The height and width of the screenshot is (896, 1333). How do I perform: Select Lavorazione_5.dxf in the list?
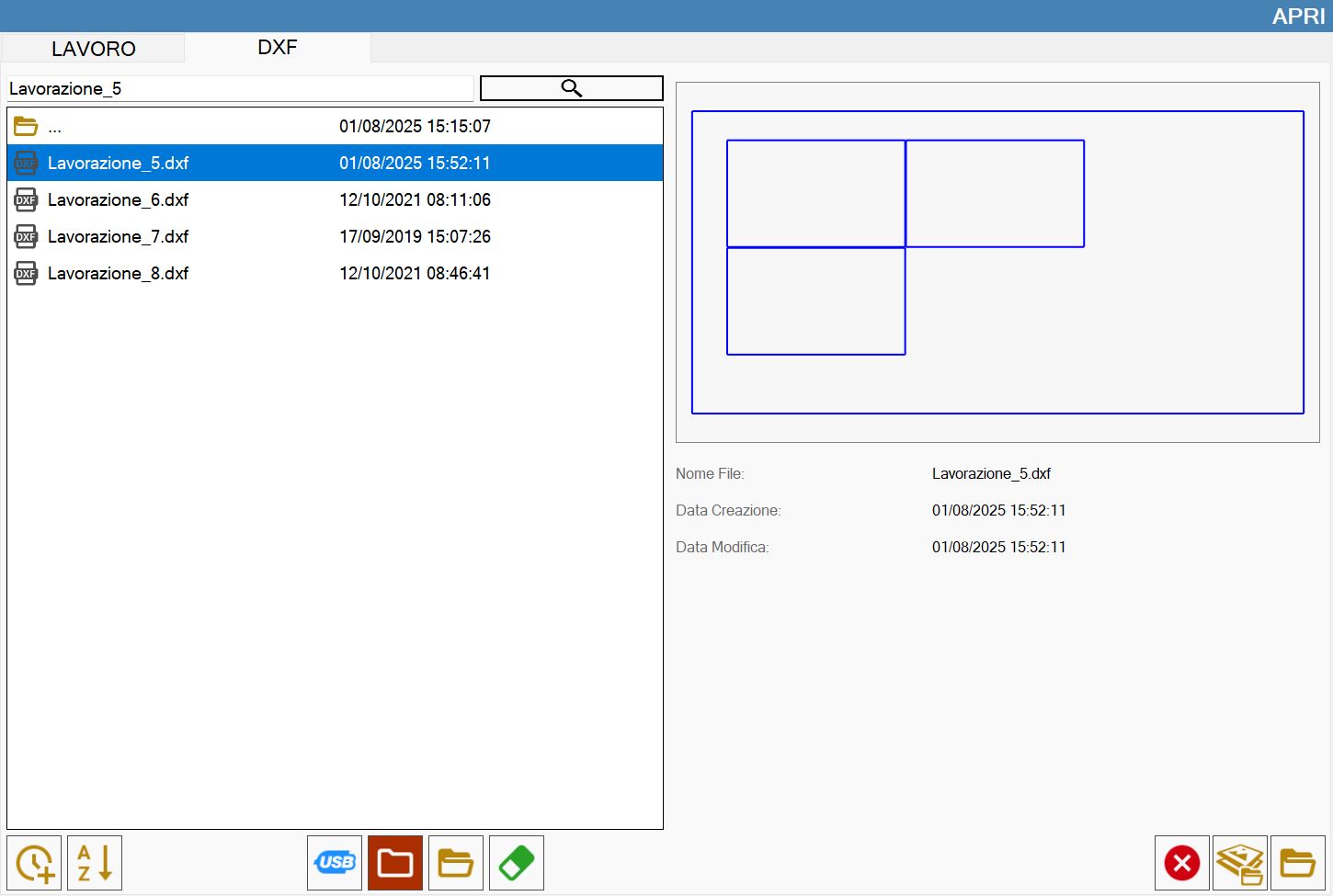(x=335, y=163)
